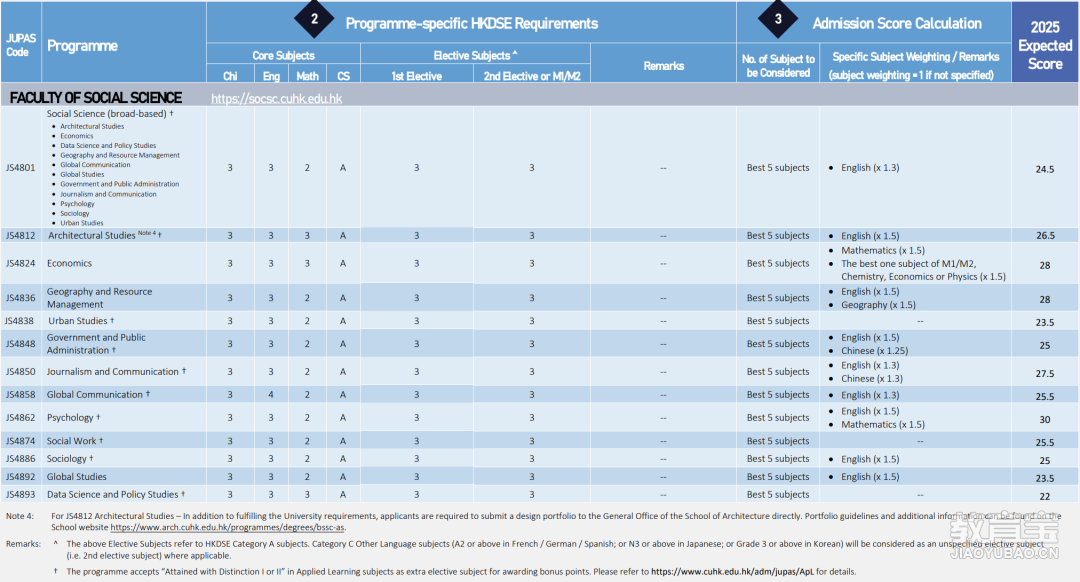Screen dimensions: 1080x582
Task: Select the JS4838 code cell
Action: pyautogui.click(x=19, y=321)
